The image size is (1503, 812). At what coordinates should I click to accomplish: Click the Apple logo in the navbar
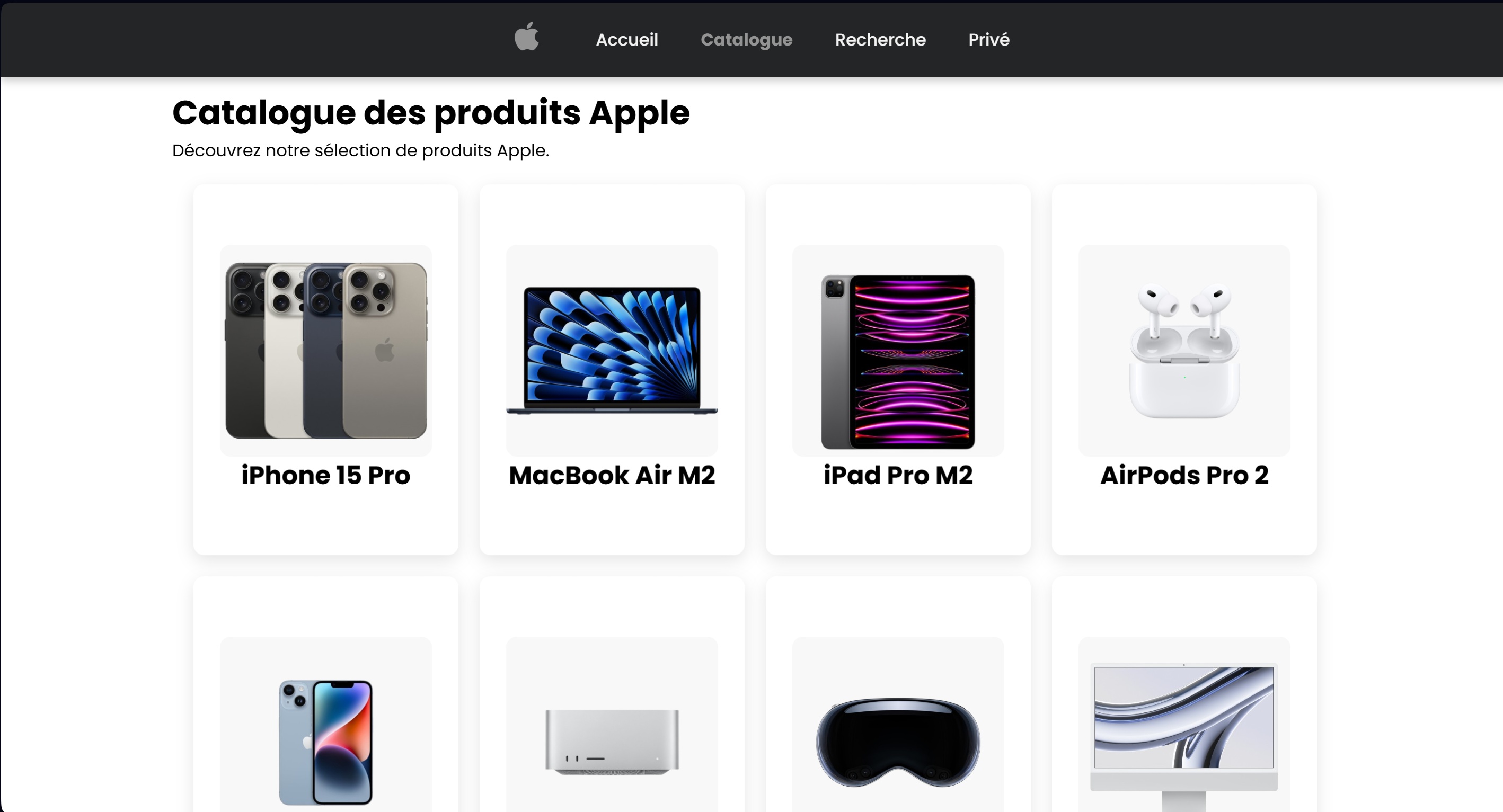tap(526, 37)
